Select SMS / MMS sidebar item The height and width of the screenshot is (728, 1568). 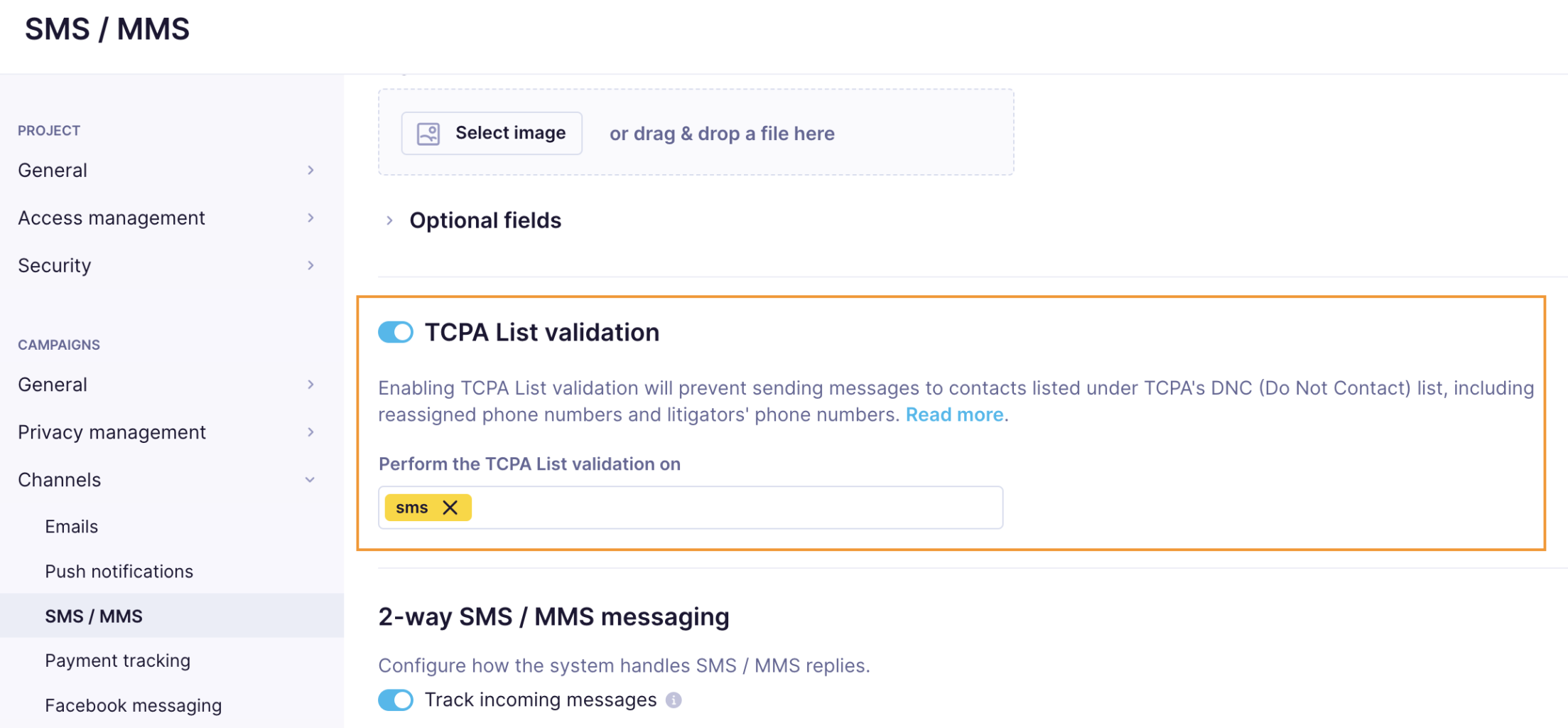[94, 616]
